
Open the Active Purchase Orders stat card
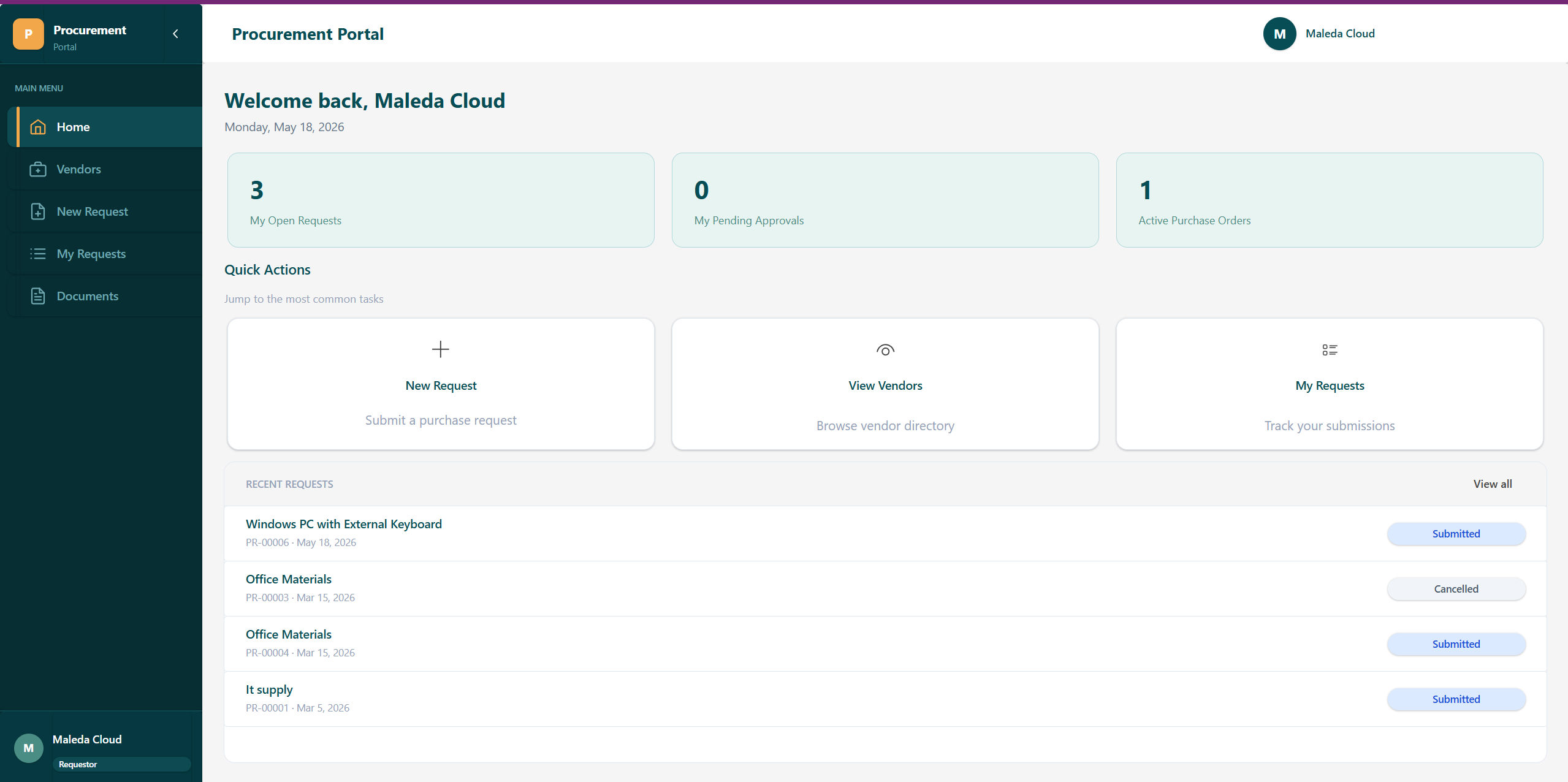click(x=1330, y=200)
